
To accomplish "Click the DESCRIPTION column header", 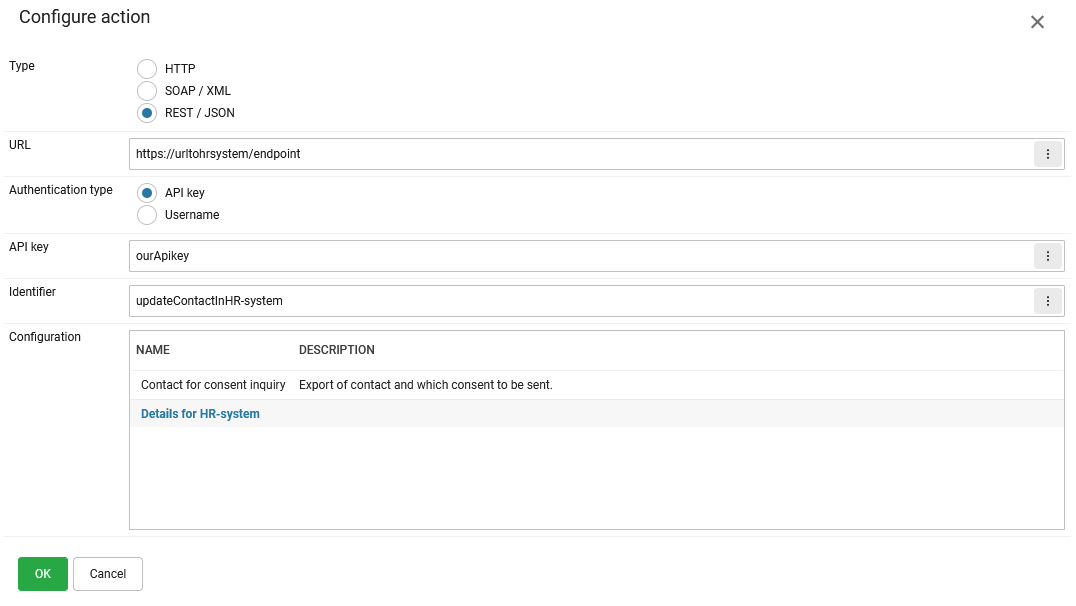I will 337,350.
